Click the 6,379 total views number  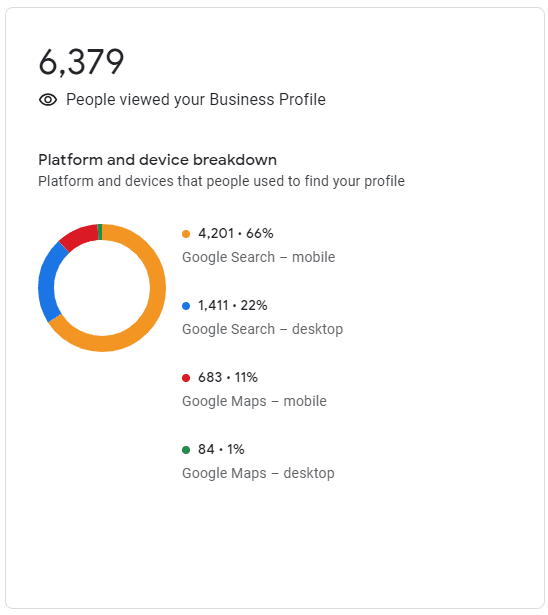(81, 62)
